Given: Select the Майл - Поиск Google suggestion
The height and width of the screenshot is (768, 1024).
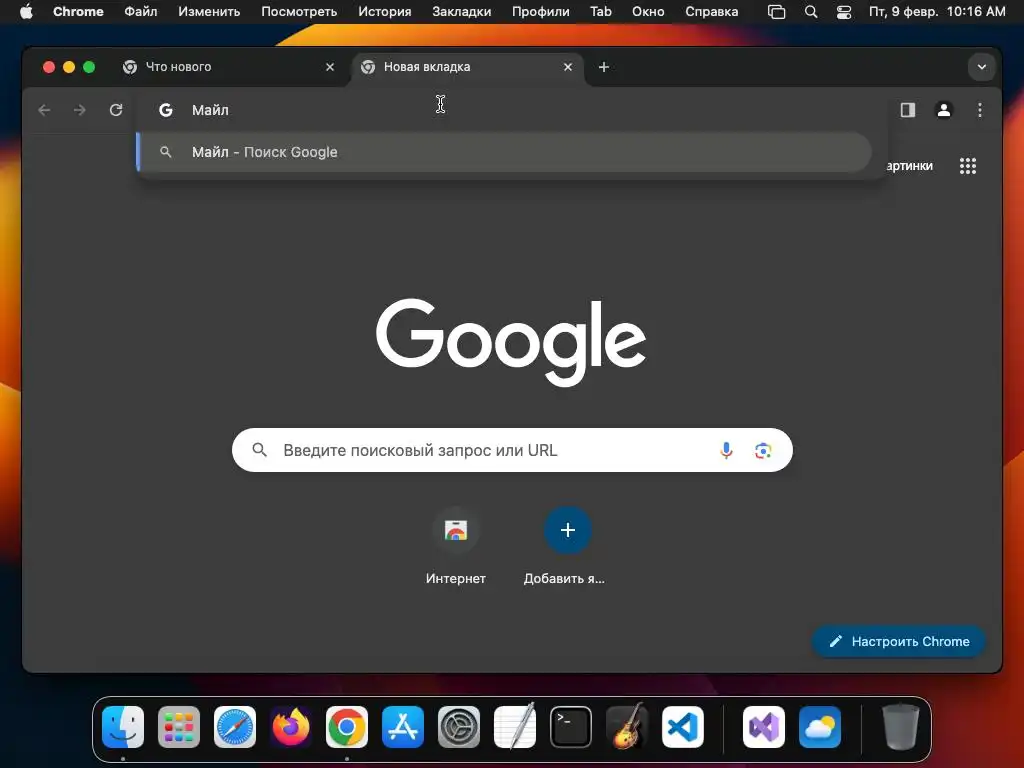Looking at the screenshot, I should coord(505,152).
